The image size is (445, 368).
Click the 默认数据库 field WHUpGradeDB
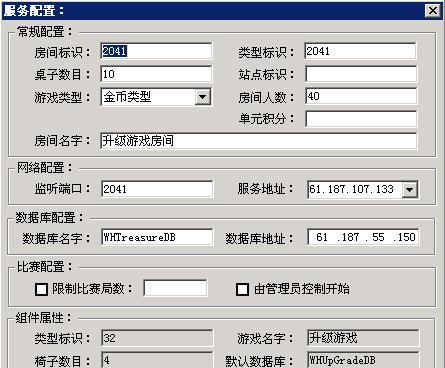pos(363,360)
